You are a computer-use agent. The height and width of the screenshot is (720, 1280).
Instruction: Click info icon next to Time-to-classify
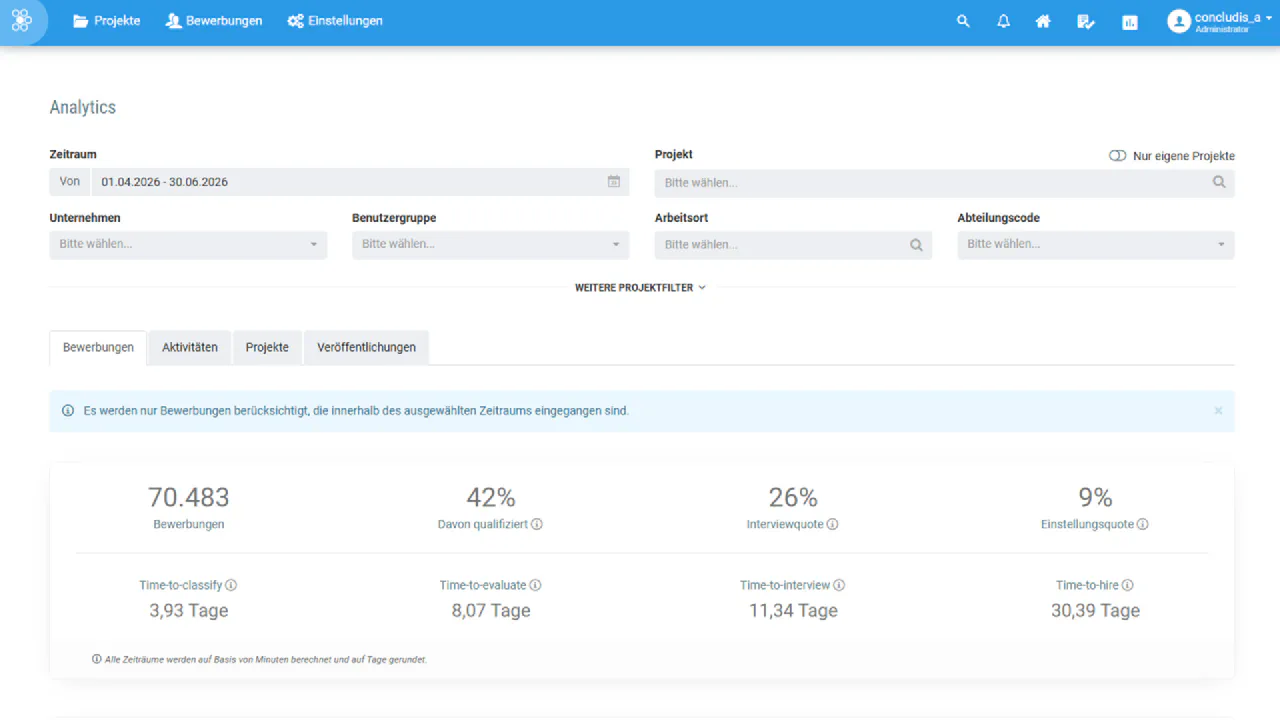pos(231,585)
